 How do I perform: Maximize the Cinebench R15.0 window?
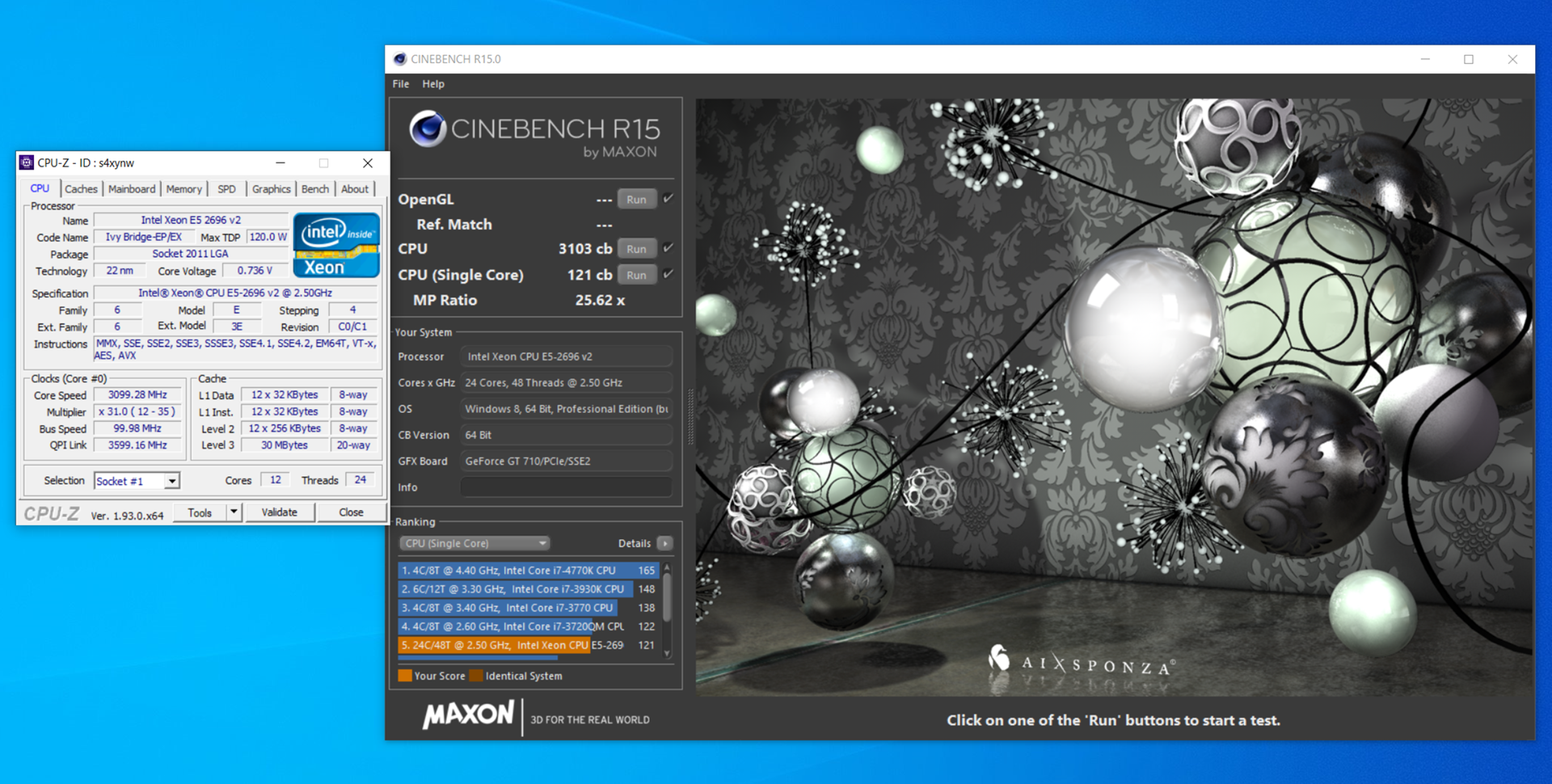(1469, 59)
